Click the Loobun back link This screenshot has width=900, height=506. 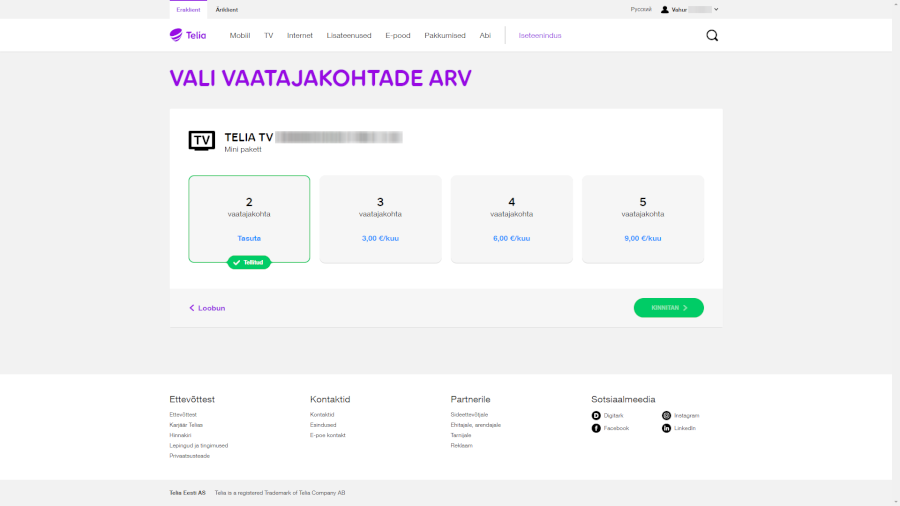click(x=207, y=308)
